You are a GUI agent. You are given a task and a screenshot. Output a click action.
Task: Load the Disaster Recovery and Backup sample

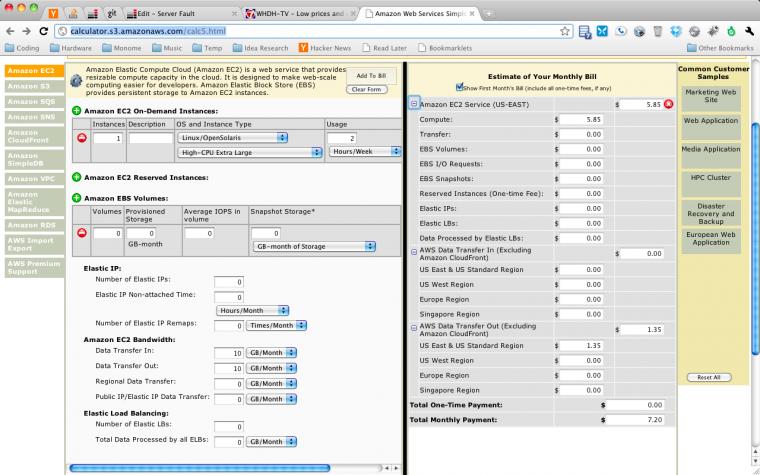[x=711, y=214]
